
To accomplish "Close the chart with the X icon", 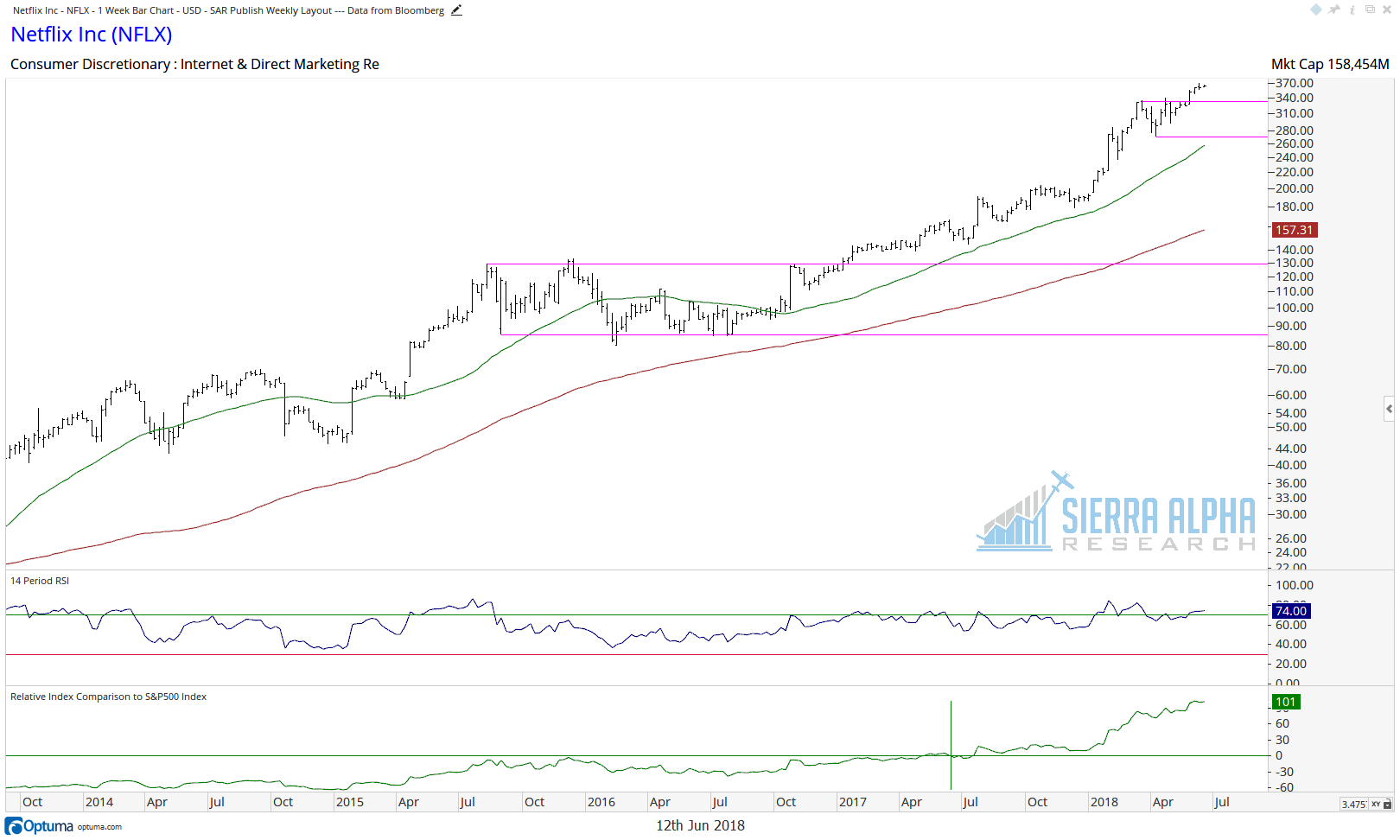I will 1386,10.
